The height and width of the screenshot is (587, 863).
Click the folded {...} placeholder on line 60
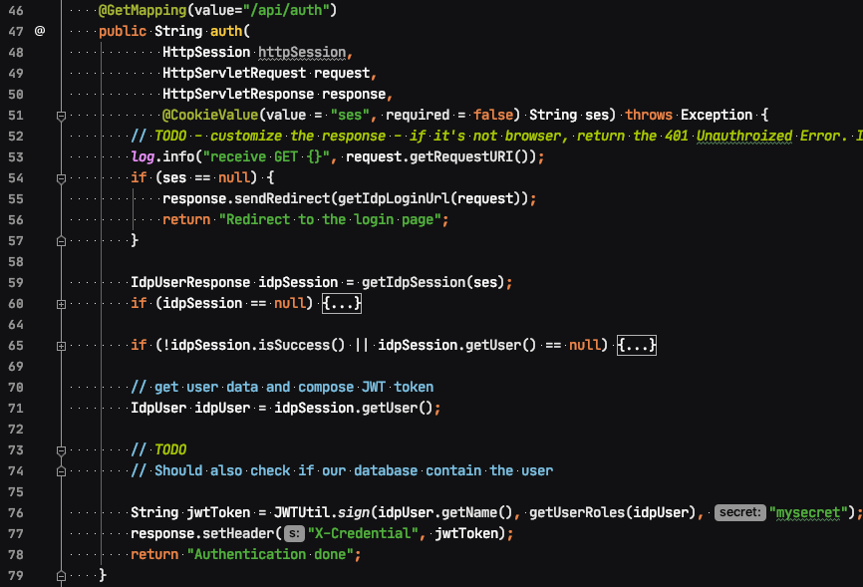[x=340, y=303]
